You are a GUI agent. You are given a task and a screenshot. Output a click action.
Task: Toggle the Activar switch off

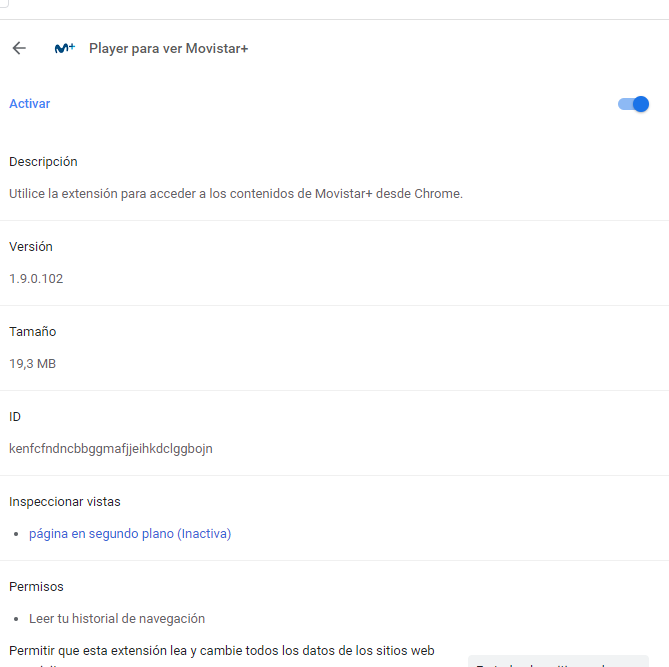point(634,104)
